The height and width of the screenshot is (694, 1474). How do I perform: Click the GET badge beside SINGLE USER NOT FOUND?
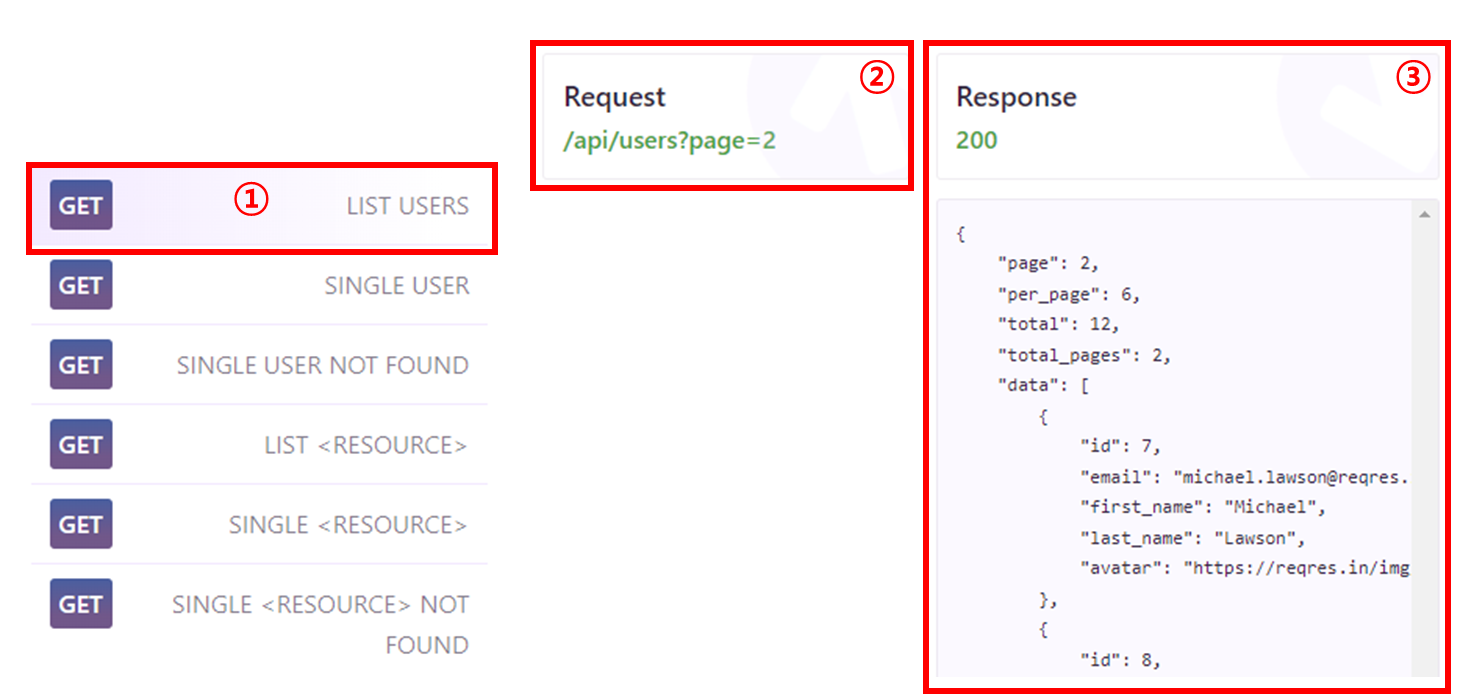(81, 365)
